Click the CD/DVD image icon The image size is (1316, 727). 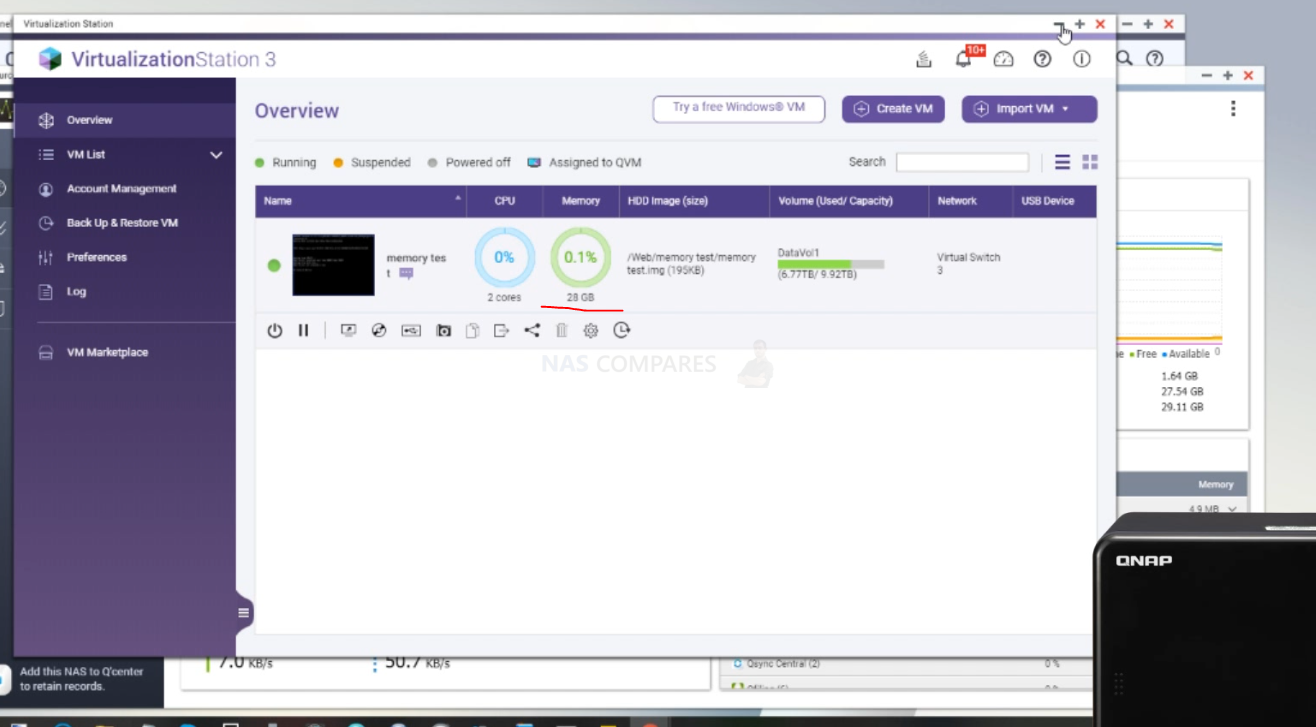coord(379,331)
